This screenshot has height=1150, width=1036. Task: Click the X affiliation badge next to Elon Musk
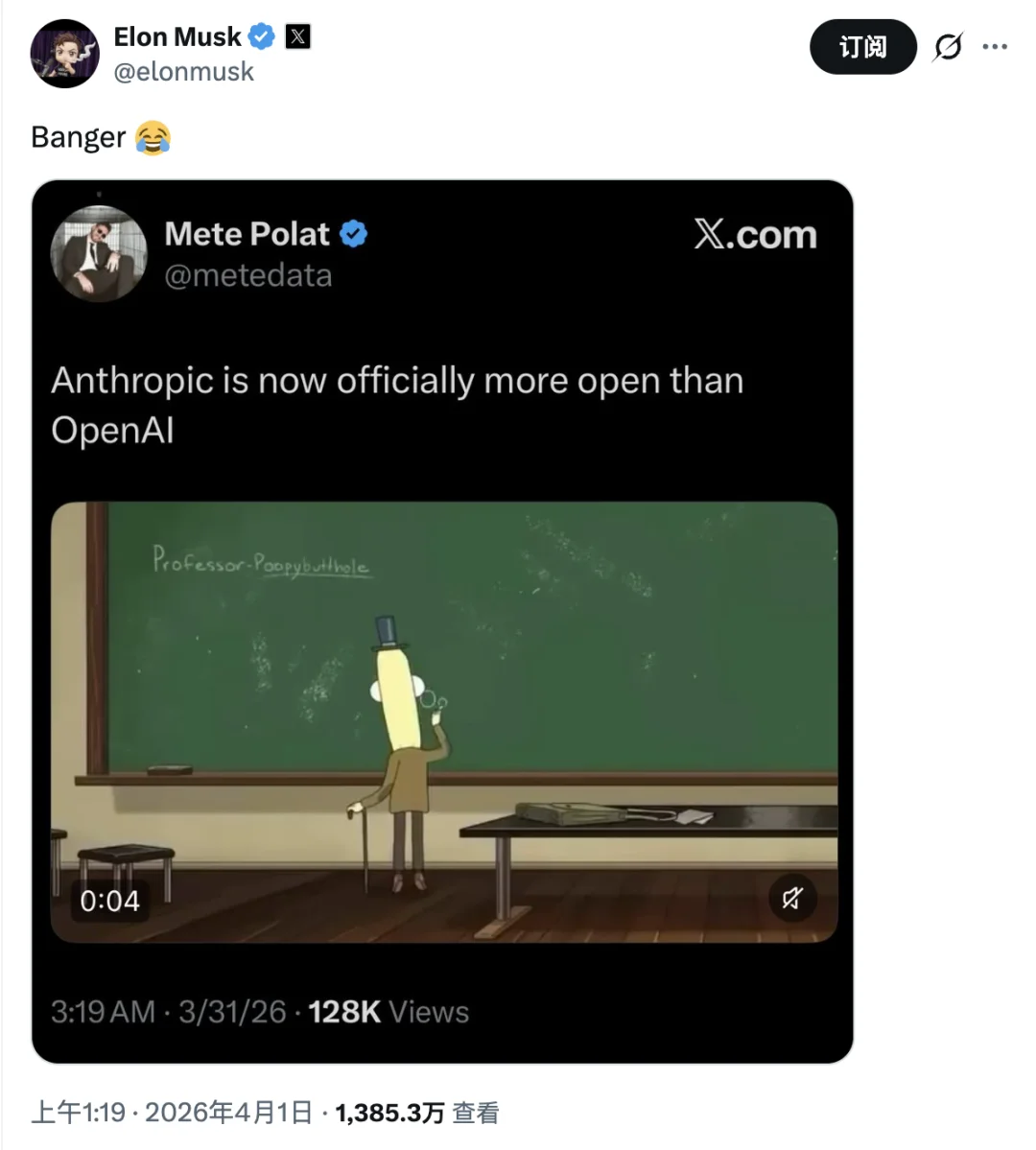298,37
